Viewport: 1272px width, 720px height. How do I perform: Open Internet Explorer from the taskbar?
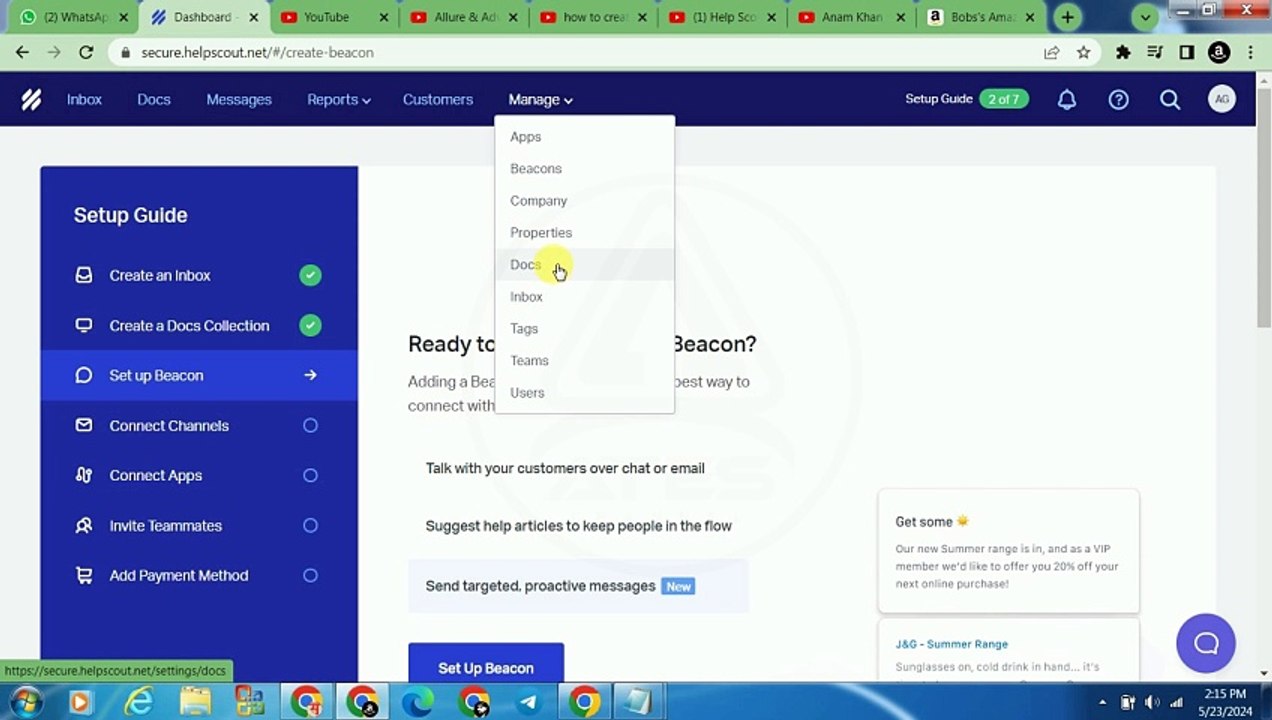[138, 701]
